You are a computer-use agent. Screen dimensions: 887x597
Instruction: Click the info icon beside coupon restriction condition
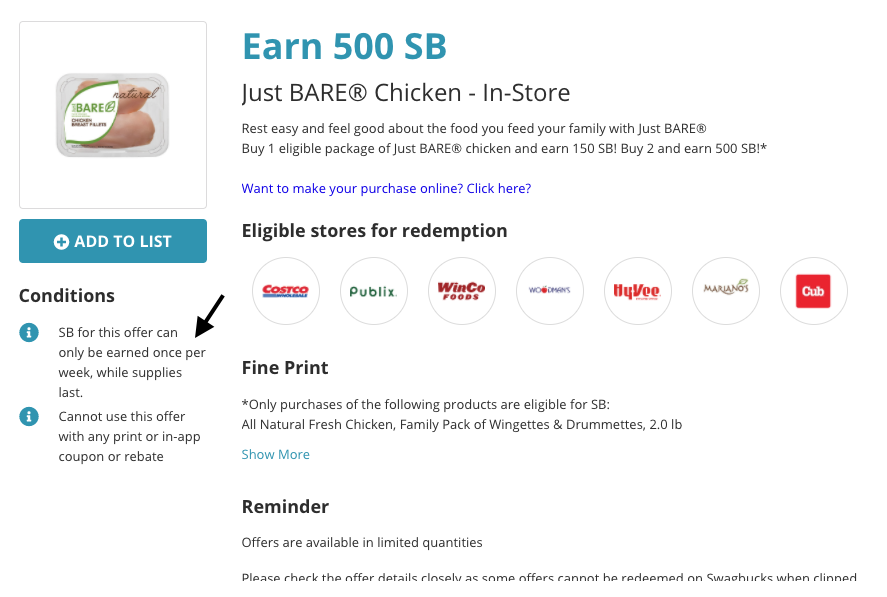(x=29, y=416)
